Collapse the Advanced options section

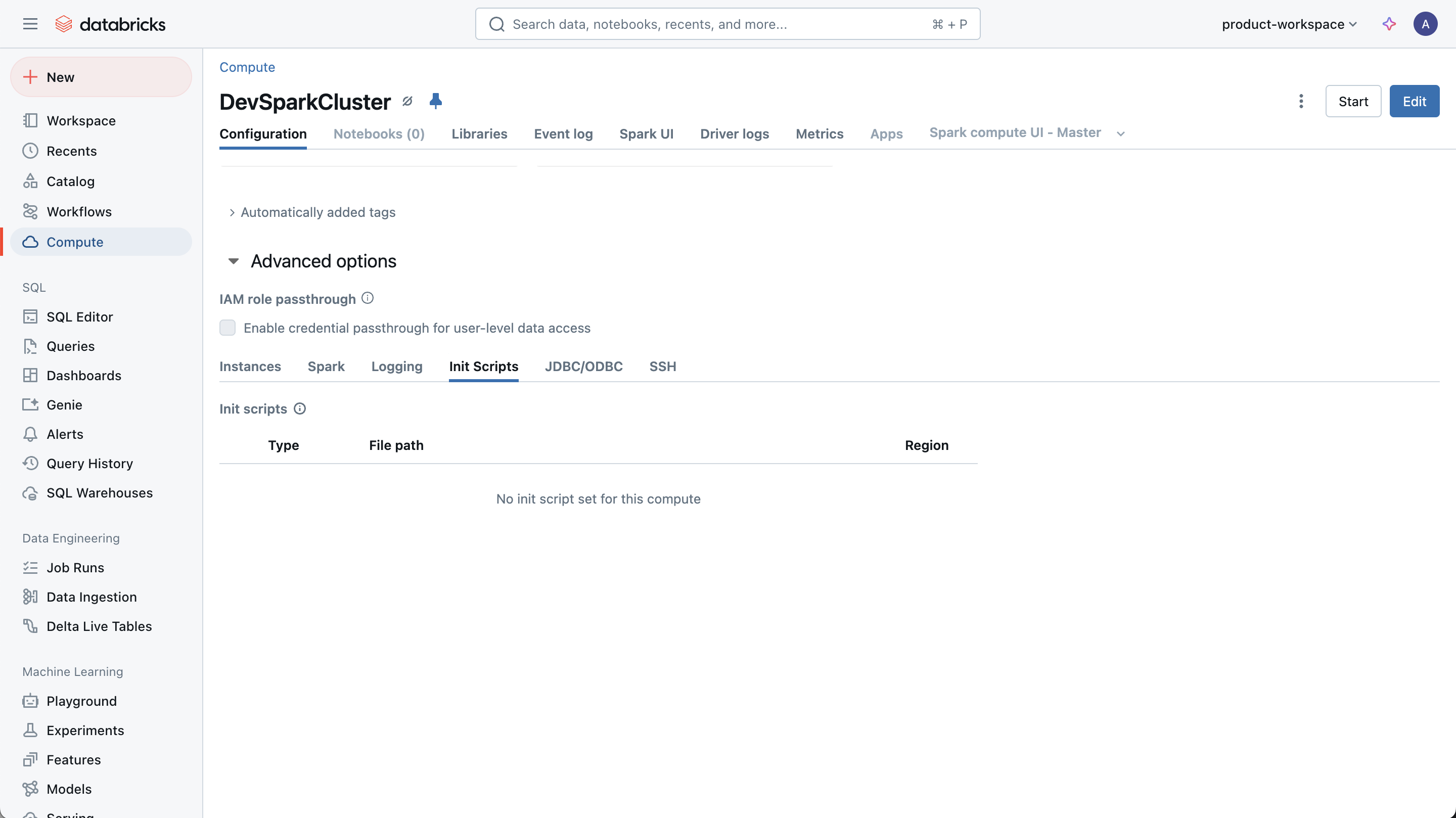click(x=232, y=261)
